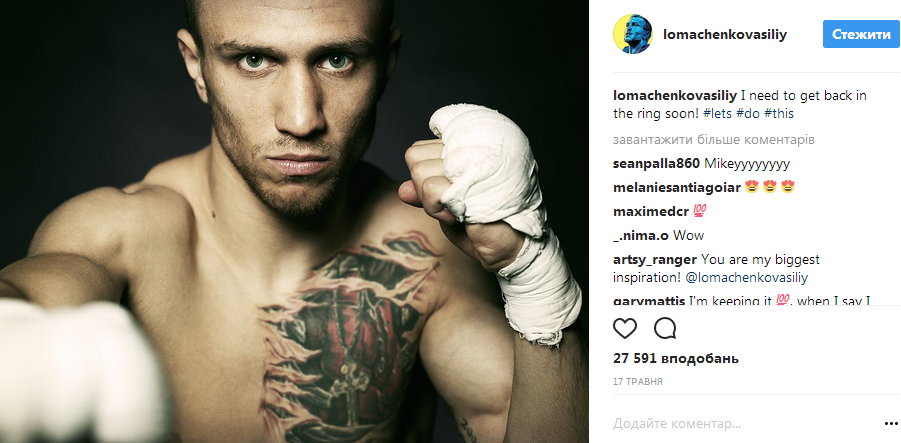Viewport: 901px width, 443px height.
Task: Follow the account with Стежити button
Action: click(x=861, y=34)
